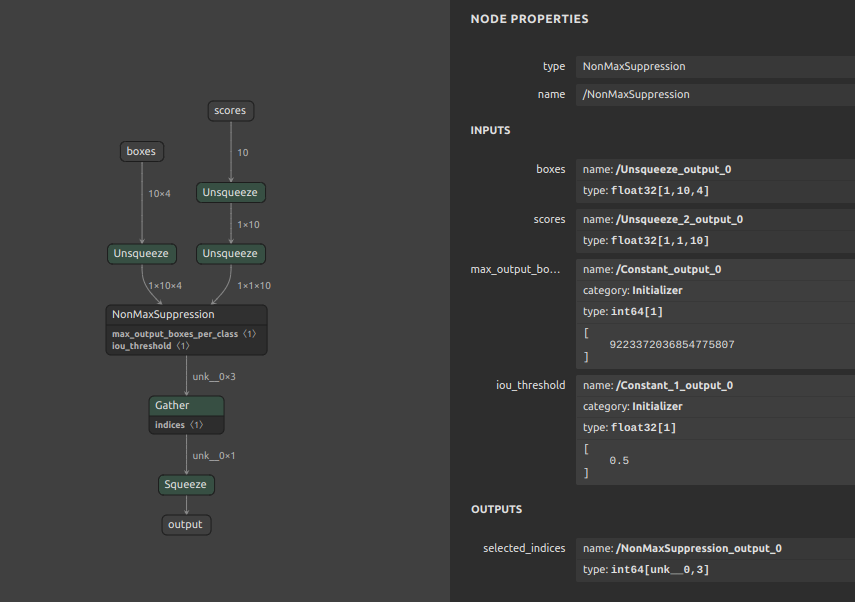855x602 pixels.
Task: Click the 1×1×10 edge label
Action: tap(254, 286)
